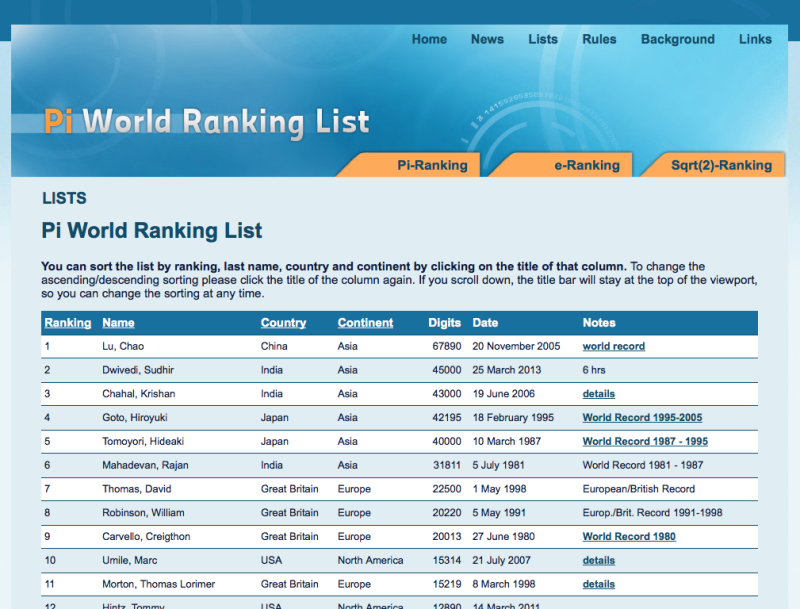Go to the Rules page
The width and height of the screenshot is (800, 609).
pyautogui.click(x=599, y=40)
